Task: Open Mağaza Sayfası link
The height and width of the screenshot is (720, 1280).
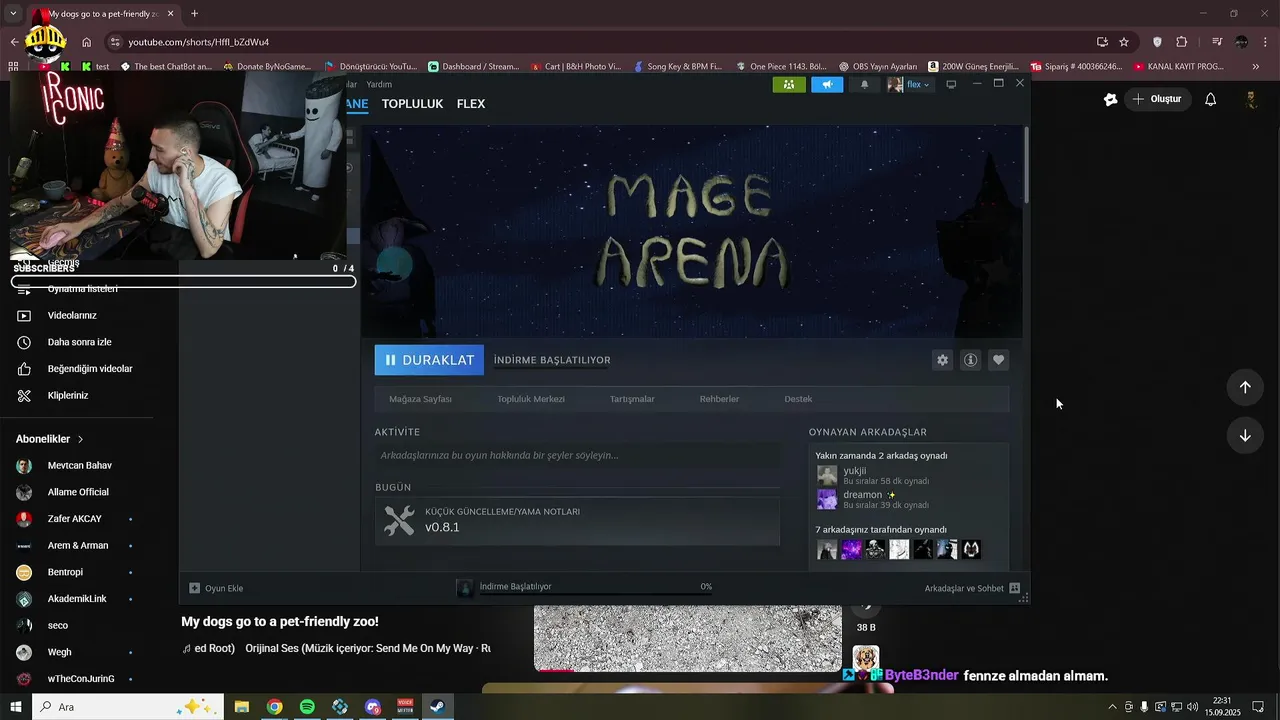Action: [x=420, y=399]
